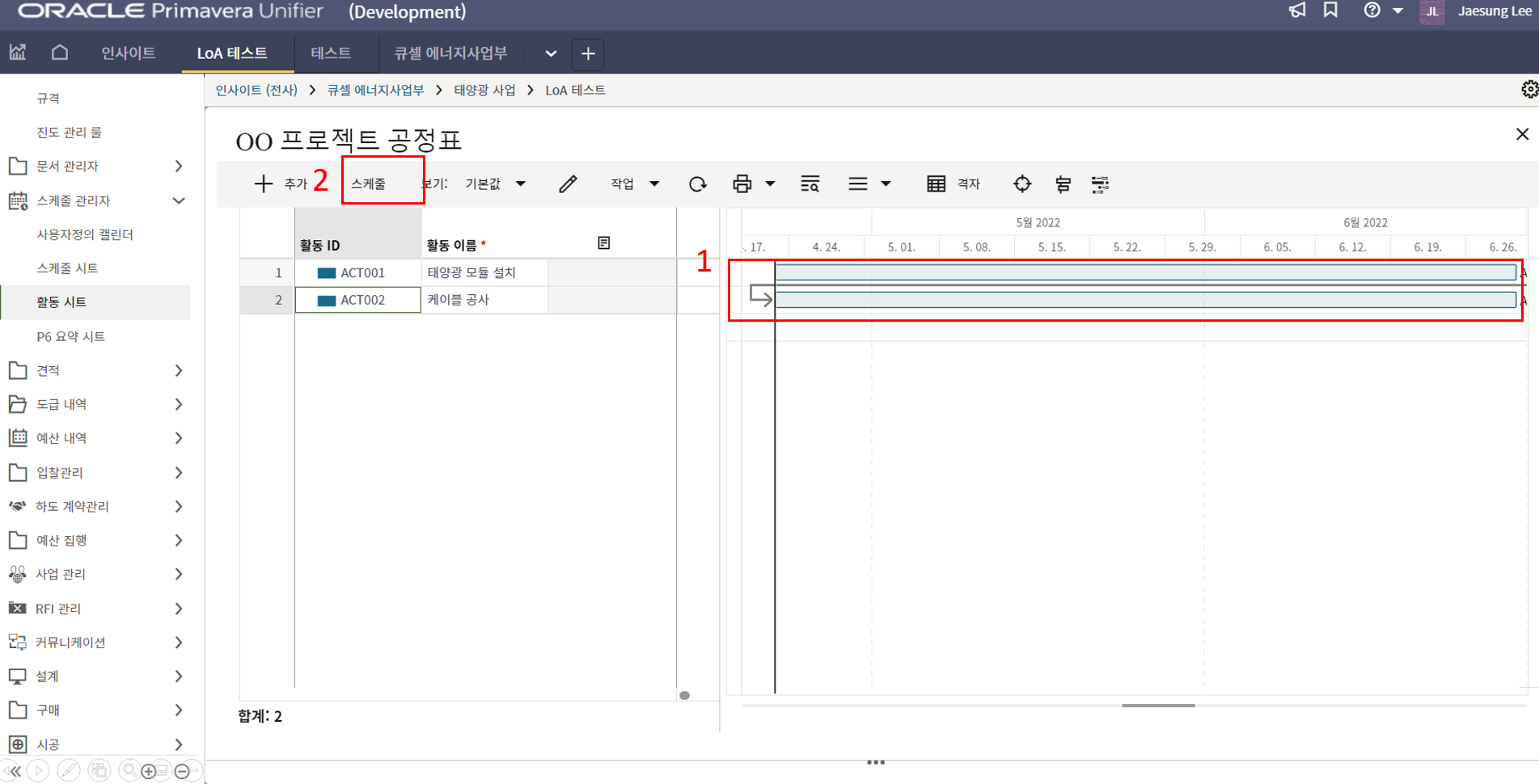
Task: Open the find/search rows icon
Action: click(810, 184)
